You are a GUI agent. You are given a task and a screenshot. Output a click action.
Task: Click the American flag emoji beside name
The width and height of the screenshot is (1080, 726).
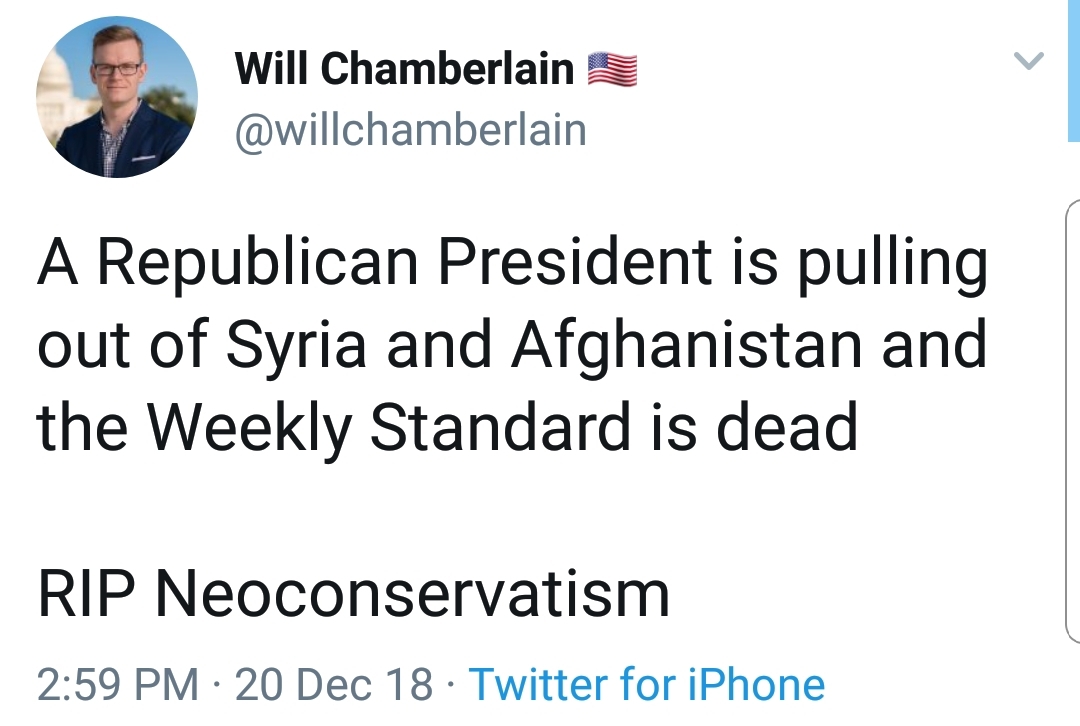(612, 69)
